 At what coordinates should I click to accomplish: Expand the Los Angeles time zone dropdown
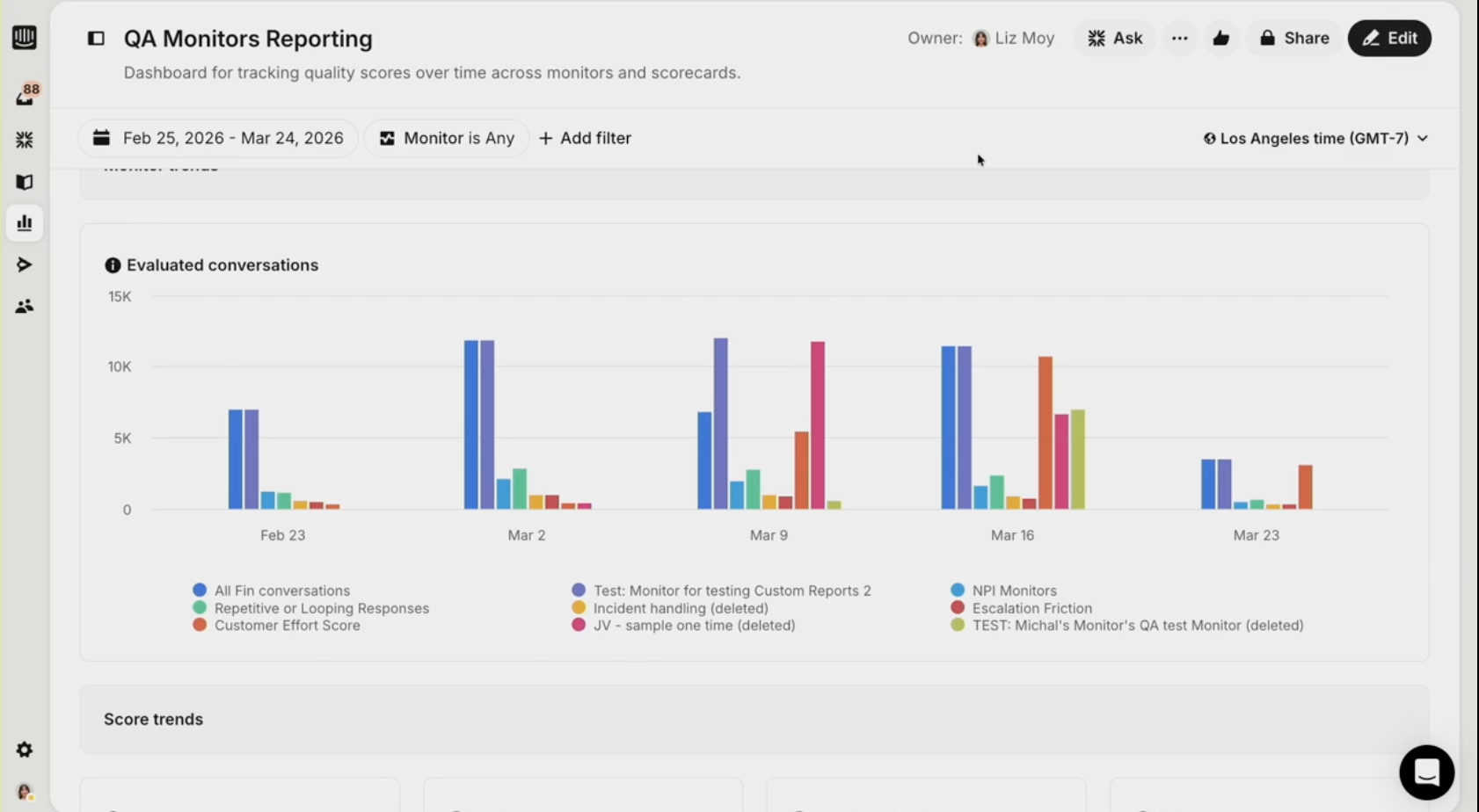(x=1315, y=138)
